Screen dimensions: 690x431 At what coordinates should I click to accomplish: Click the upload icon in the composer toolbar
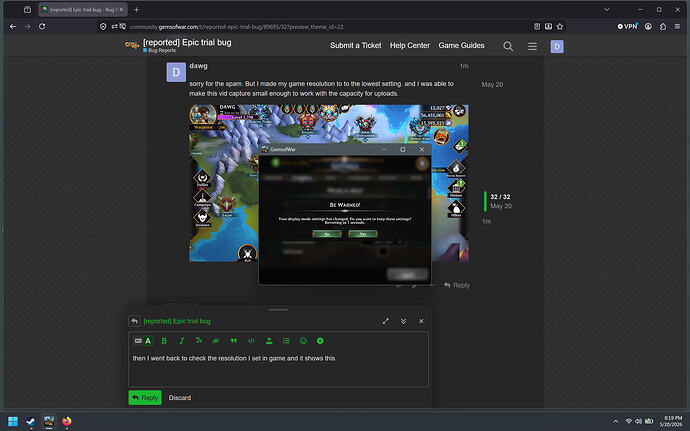click(x=269, y=341)
